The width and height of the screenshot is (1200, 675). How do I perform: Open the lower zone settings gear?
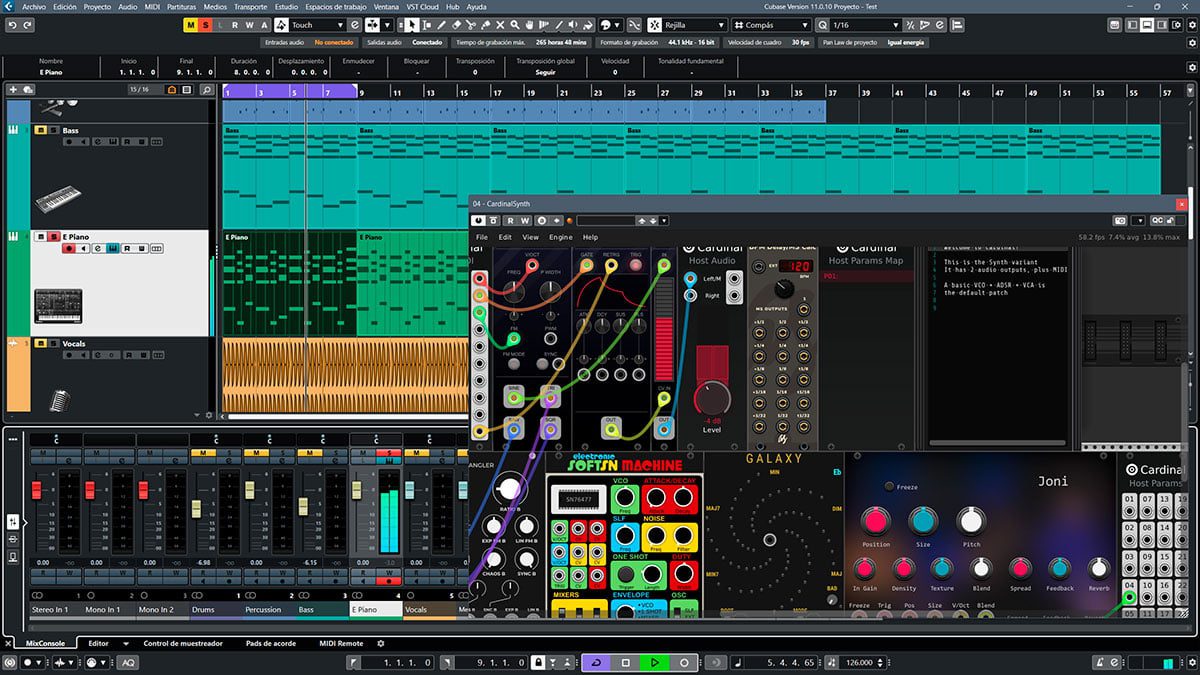point(381,643)
